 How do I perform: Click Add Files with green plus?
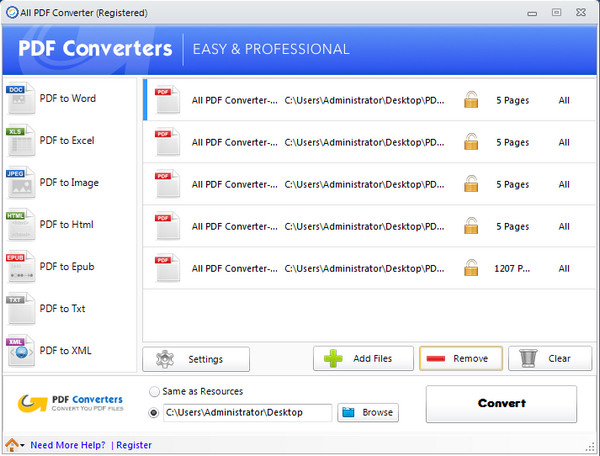point(363,358)
